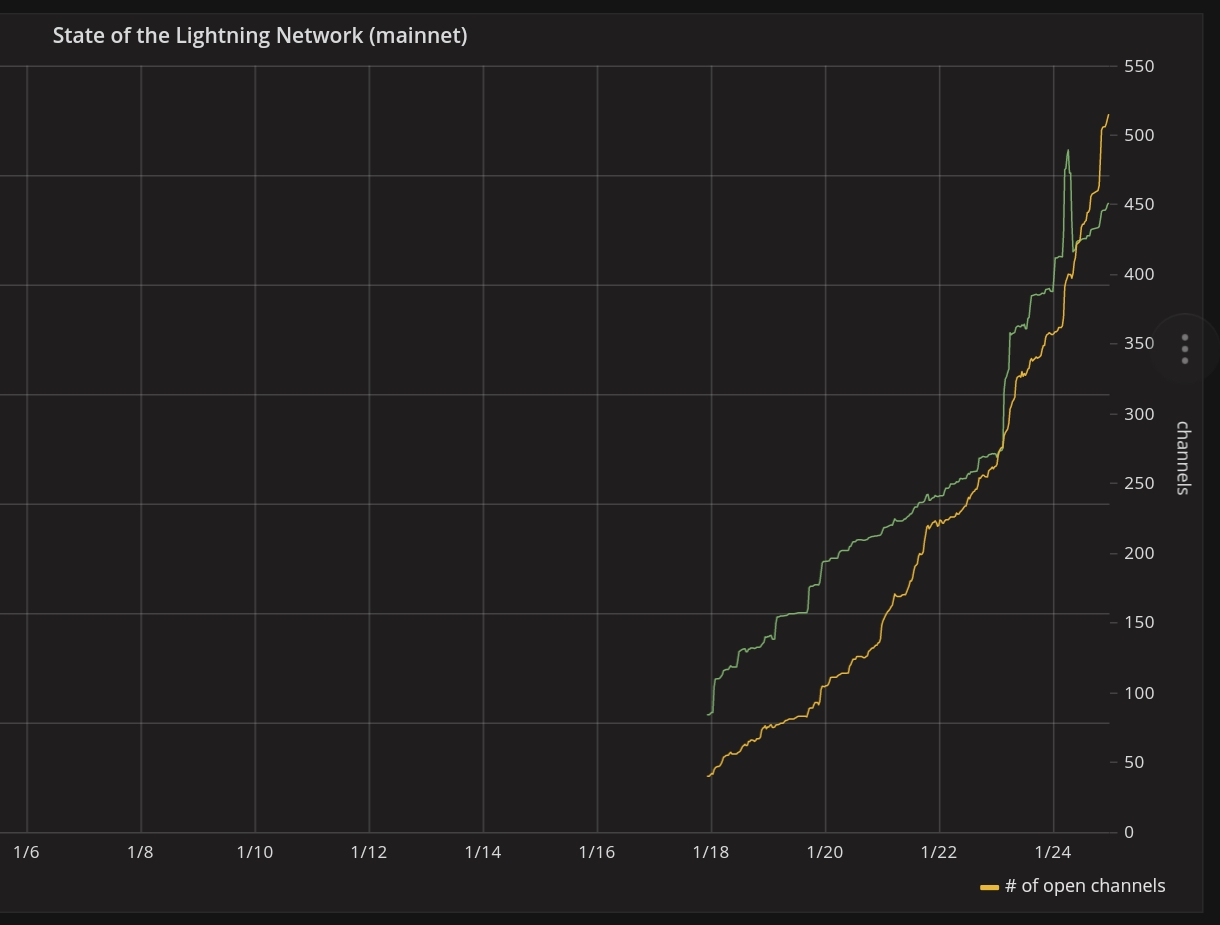Click the green line's spike near 1/24
The height and width of the screenshot is (925, 1220).
coord(1068,152)
